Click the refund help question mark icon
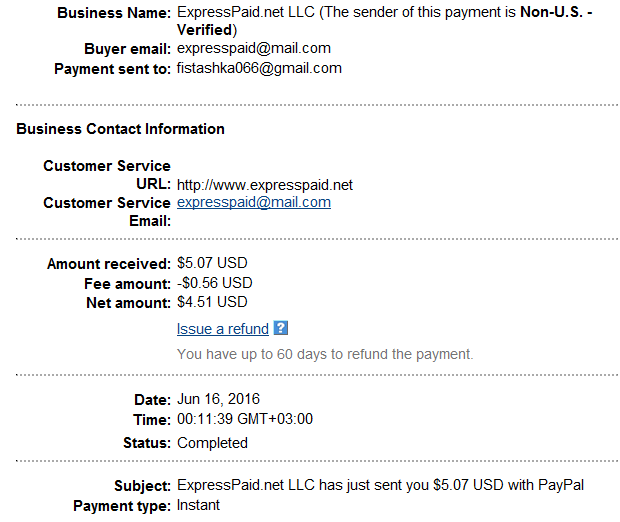The width and height of the screenshot is (620, 522). [x=281, y=328]
